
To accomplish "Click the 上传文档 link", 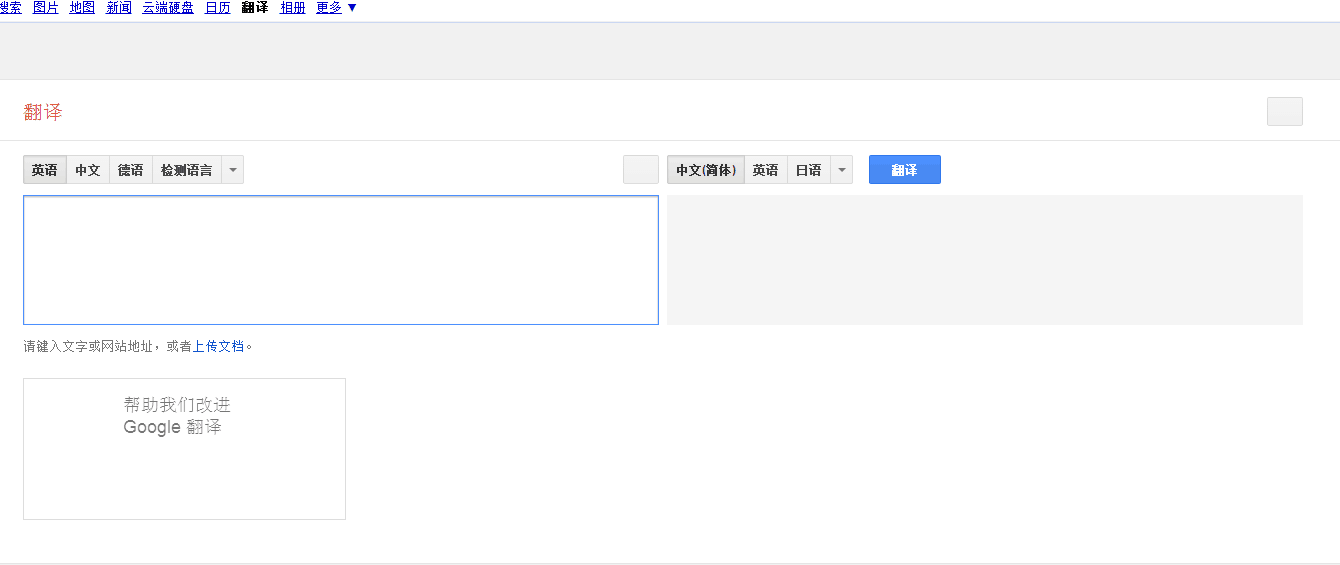I will 218,346.
